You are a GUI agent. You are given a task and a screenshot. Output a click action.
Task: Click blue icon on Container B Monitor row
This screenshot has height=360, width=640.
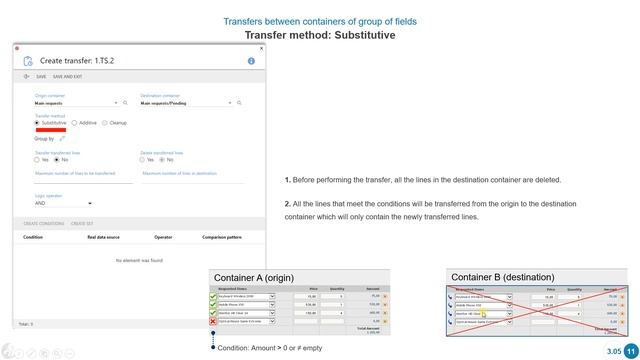click(450, 314)
